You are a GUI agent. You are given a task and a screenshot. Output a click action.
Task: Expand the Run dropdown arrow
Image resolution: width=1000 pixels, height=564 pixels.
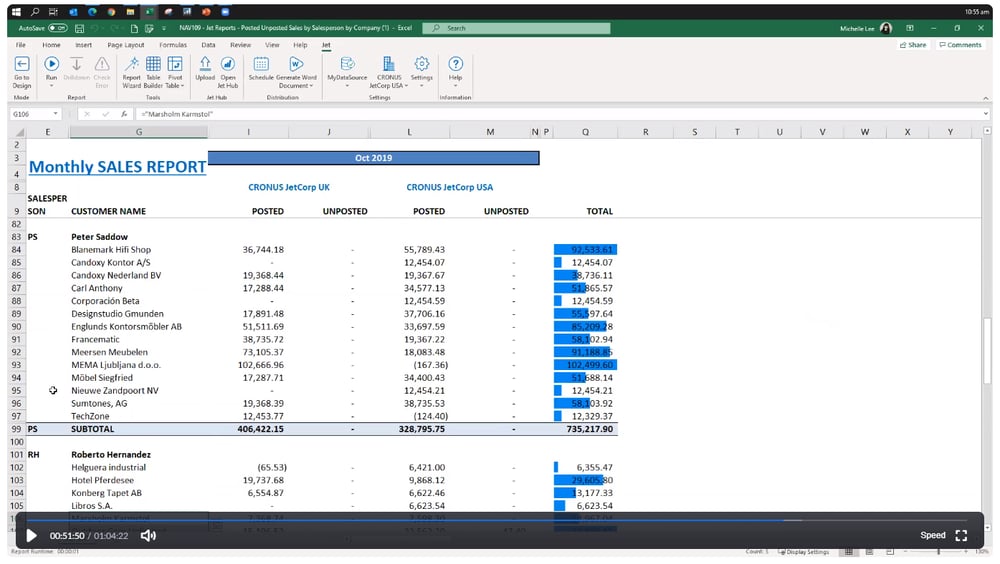tap(52, 85)
